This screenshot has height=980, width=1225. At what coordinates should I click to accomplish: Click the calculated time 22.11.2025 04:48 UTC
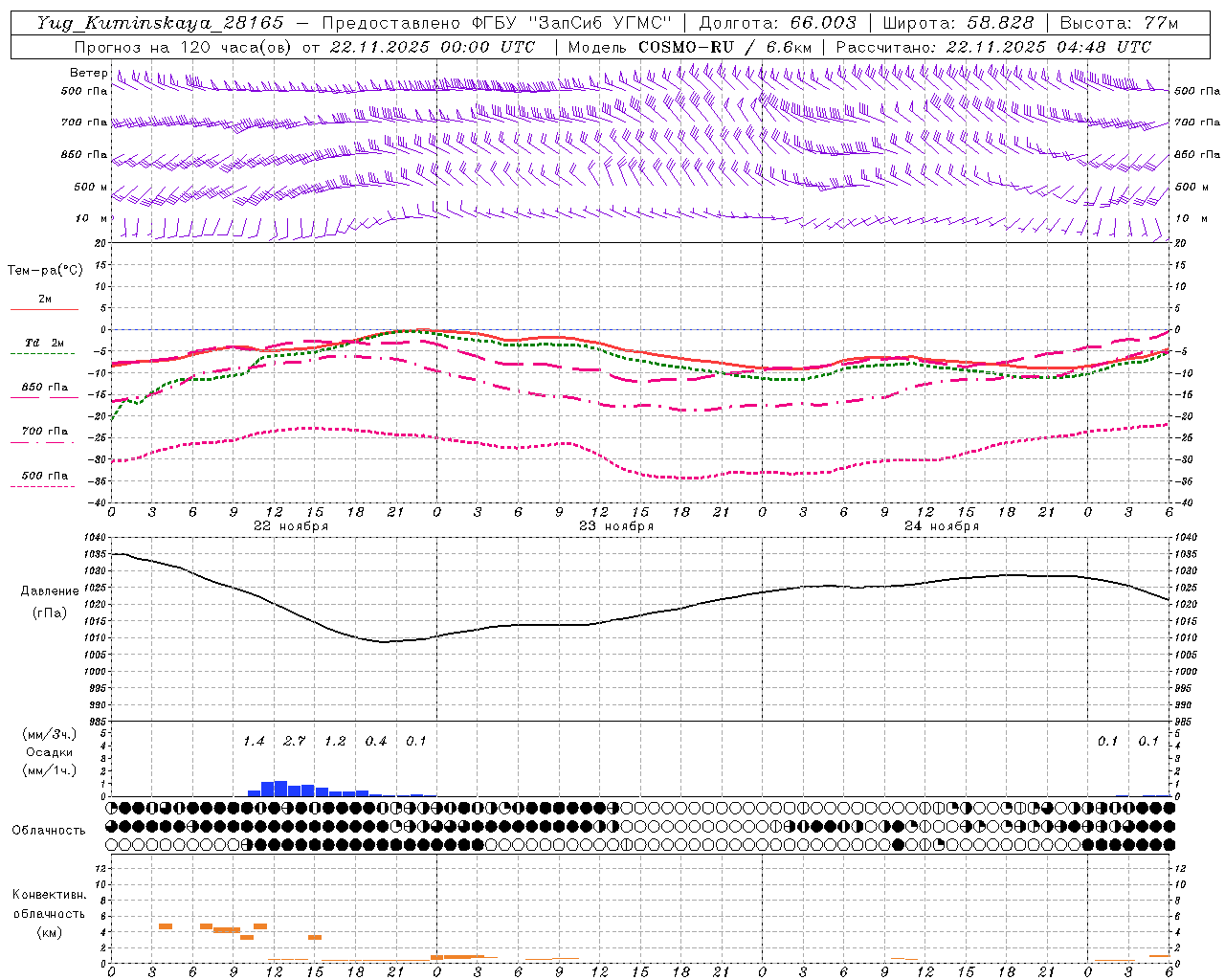pyautogui.click(x=1048, y=47)
